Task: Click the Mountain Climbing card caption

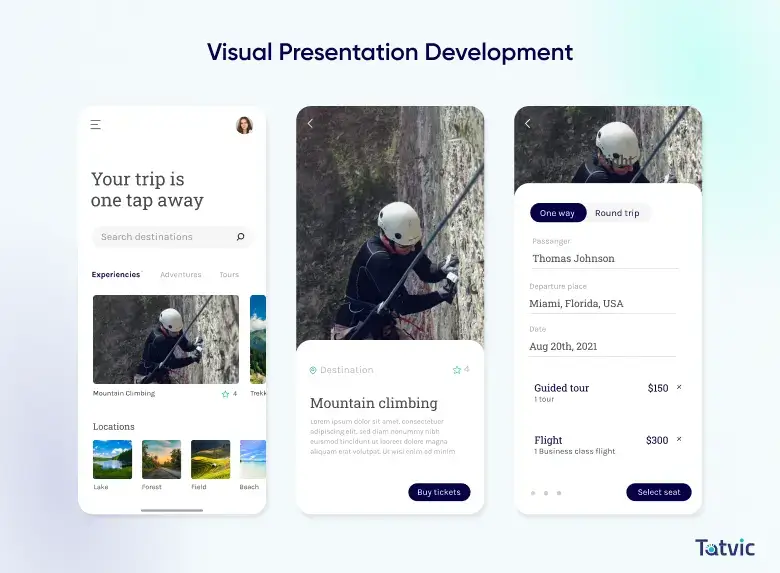Action: point(124,393)
